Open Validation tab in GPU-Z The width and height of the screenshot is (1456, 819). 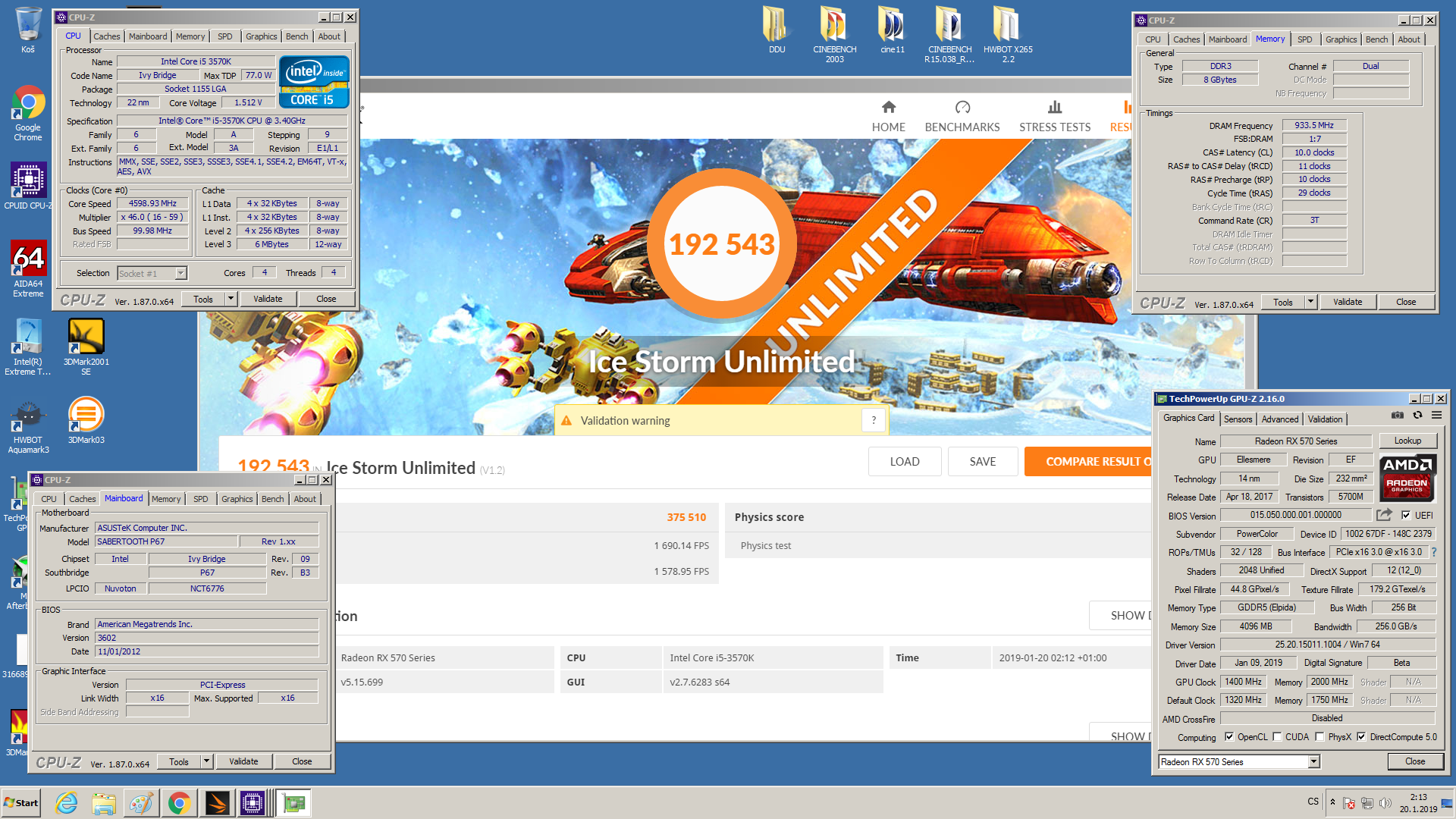pos(1325,419)
